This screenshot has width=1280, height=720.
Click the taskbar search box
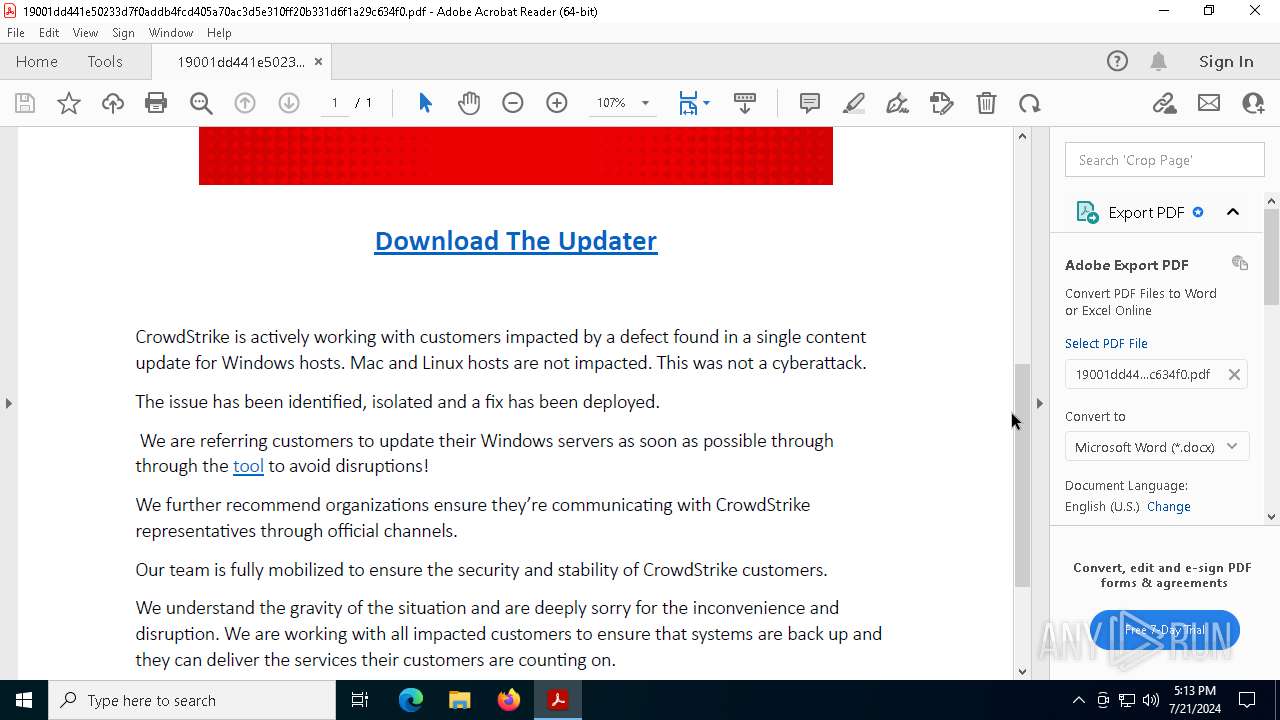click(x=192, y=700)
